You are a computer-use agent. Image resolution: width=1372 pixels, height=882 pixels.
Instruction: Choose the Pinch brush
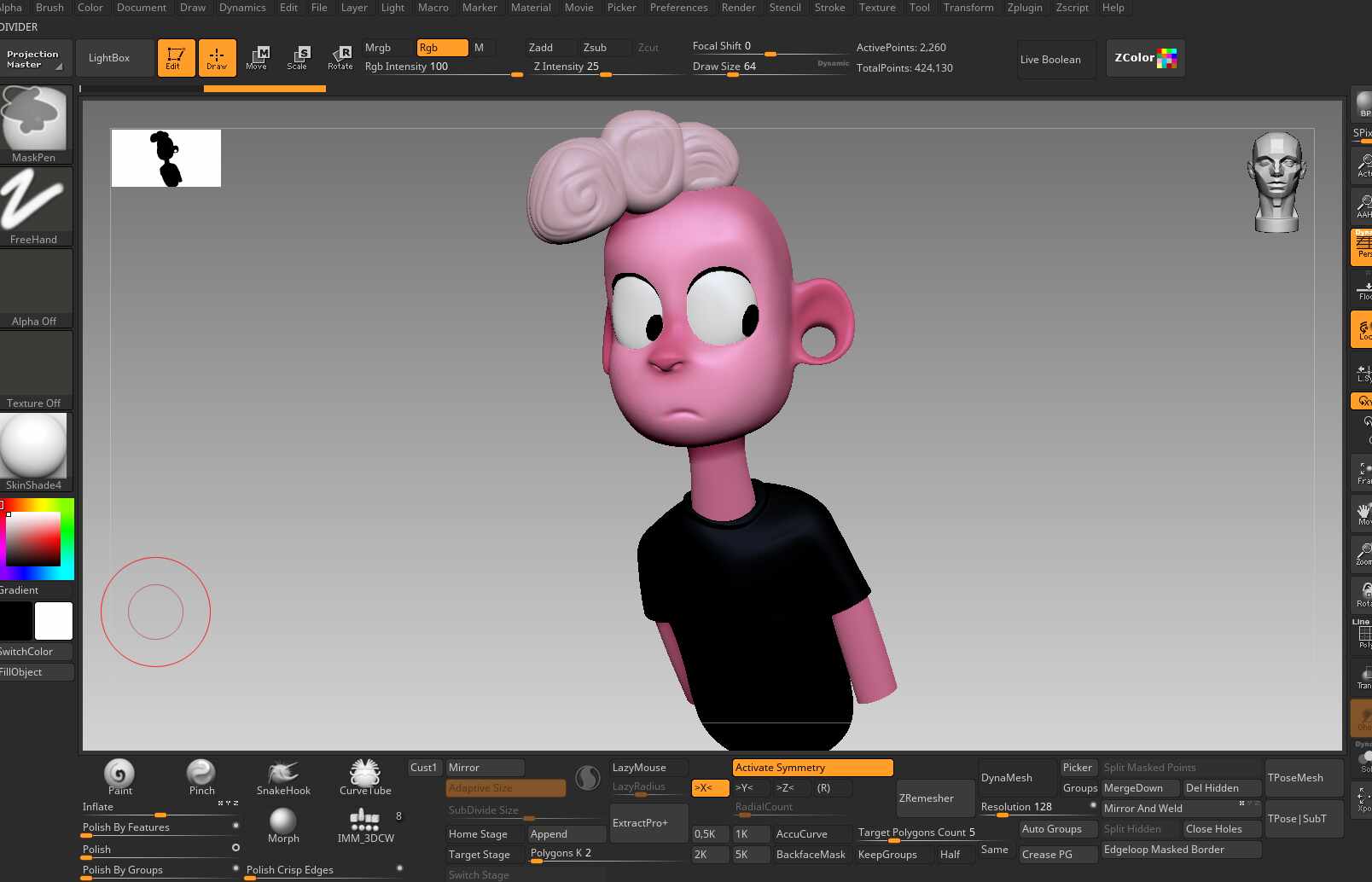click(201, 778)
